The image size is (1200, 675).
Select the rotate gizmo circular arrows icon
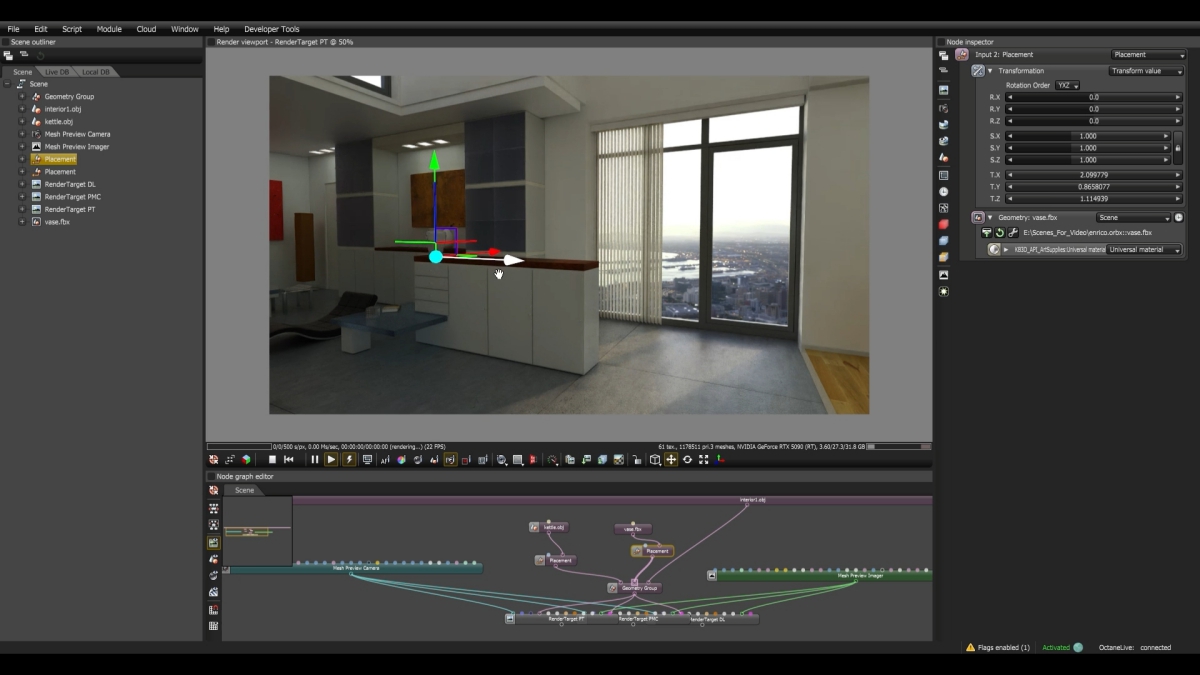(687, 460)
